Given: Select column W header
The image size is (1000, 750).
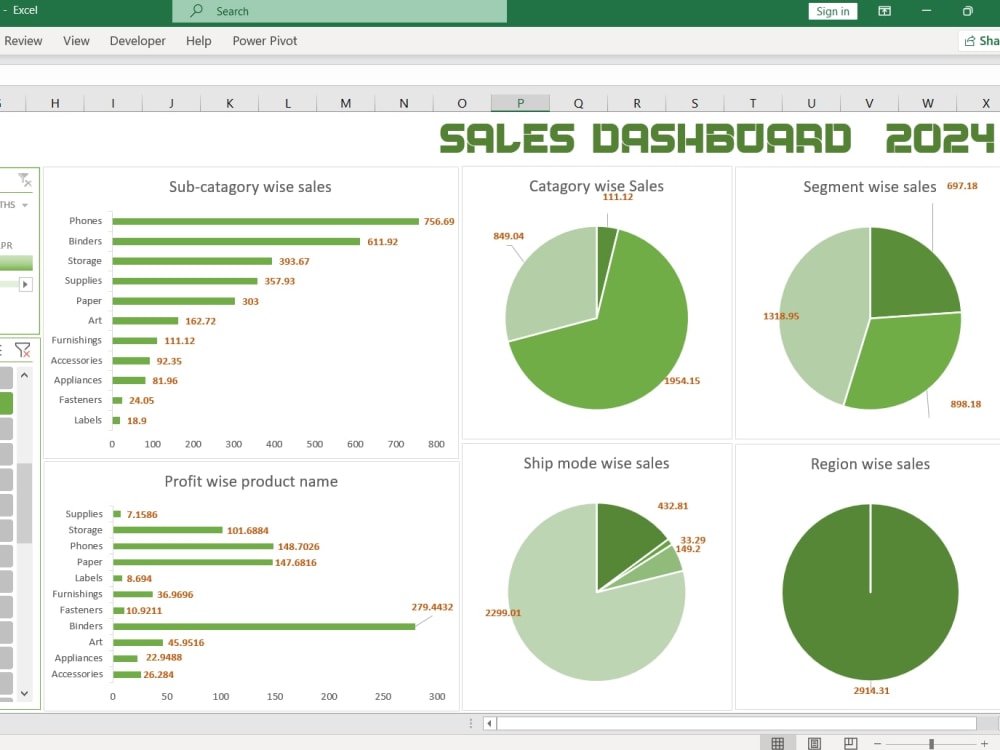Looking at the screenshot, I should [927, 103].
